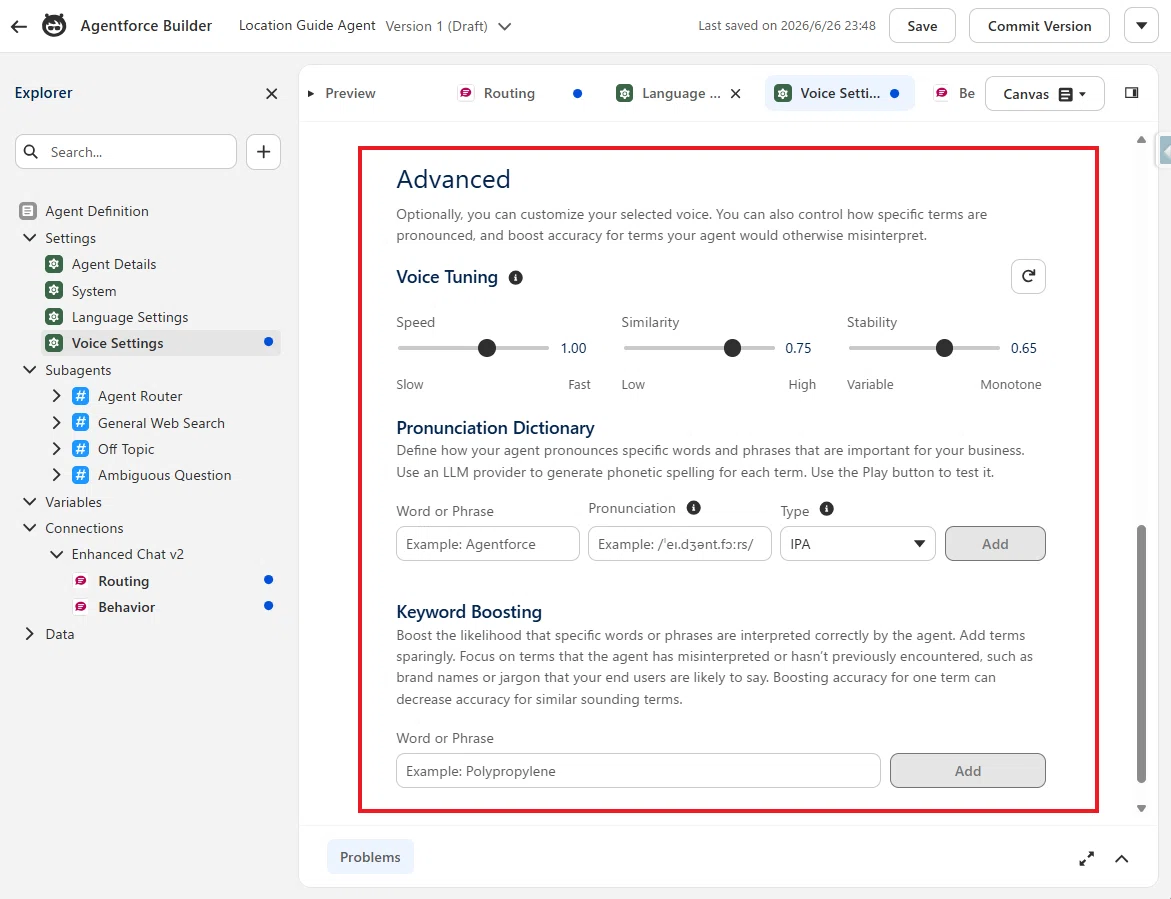Click the plus button next to search

click(x=264, y=152)
